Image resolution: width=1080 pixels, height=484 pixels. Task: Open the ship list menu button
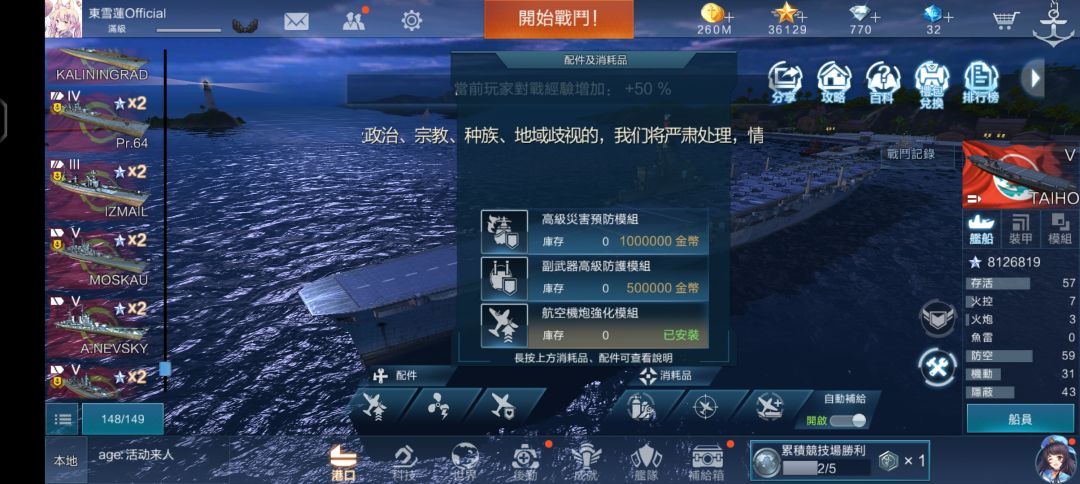coord(63,419)
